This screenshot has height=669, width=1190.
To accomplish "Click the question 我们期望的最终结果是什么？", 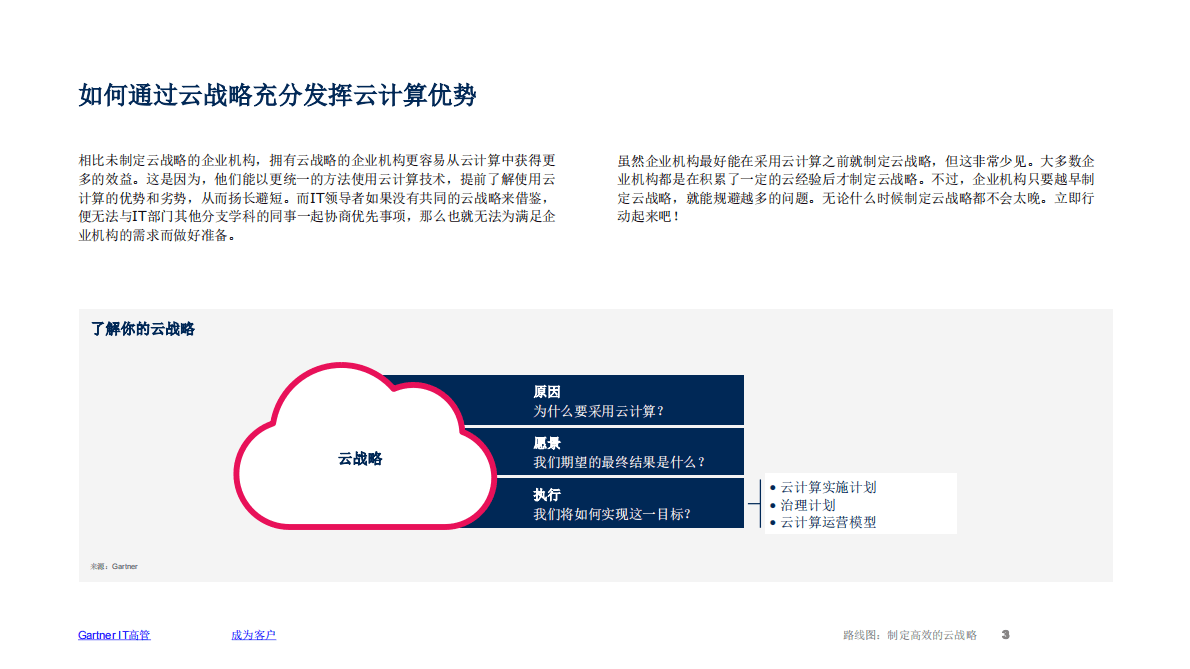I will click(x=617, y=461).
